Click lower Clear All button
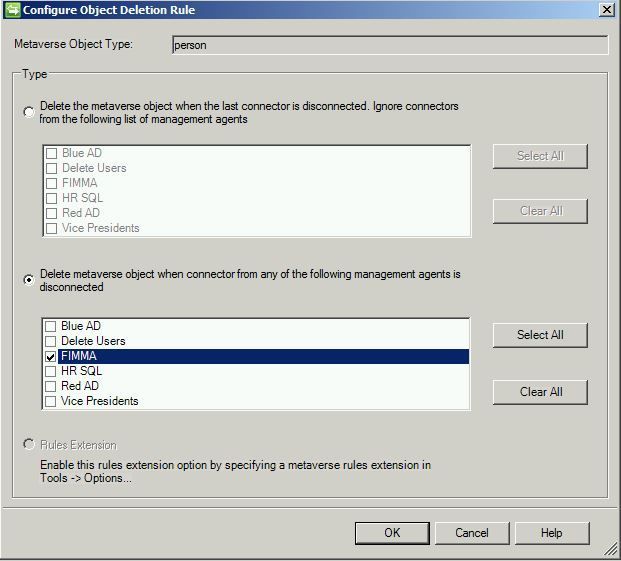The image size is (621, 561). [x=540, y=392]
